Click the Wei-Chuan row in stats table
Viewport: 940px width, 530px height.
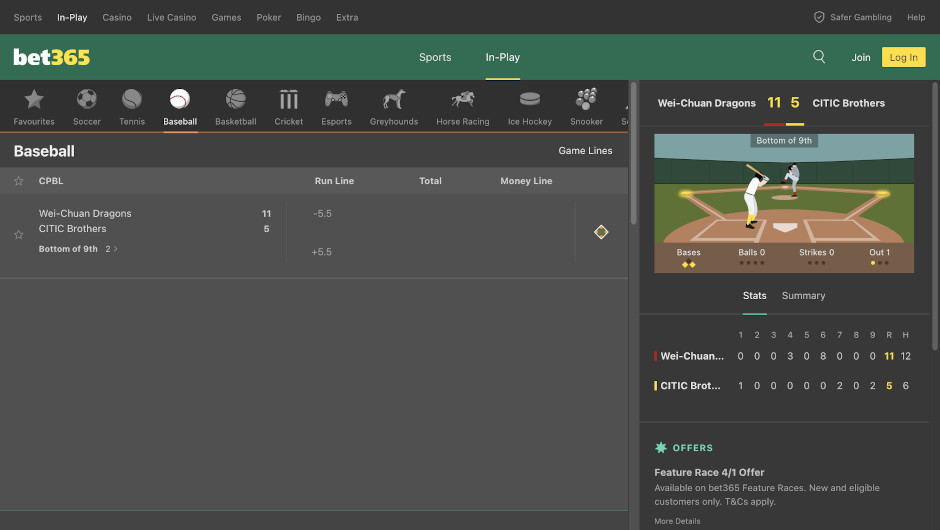783,356
